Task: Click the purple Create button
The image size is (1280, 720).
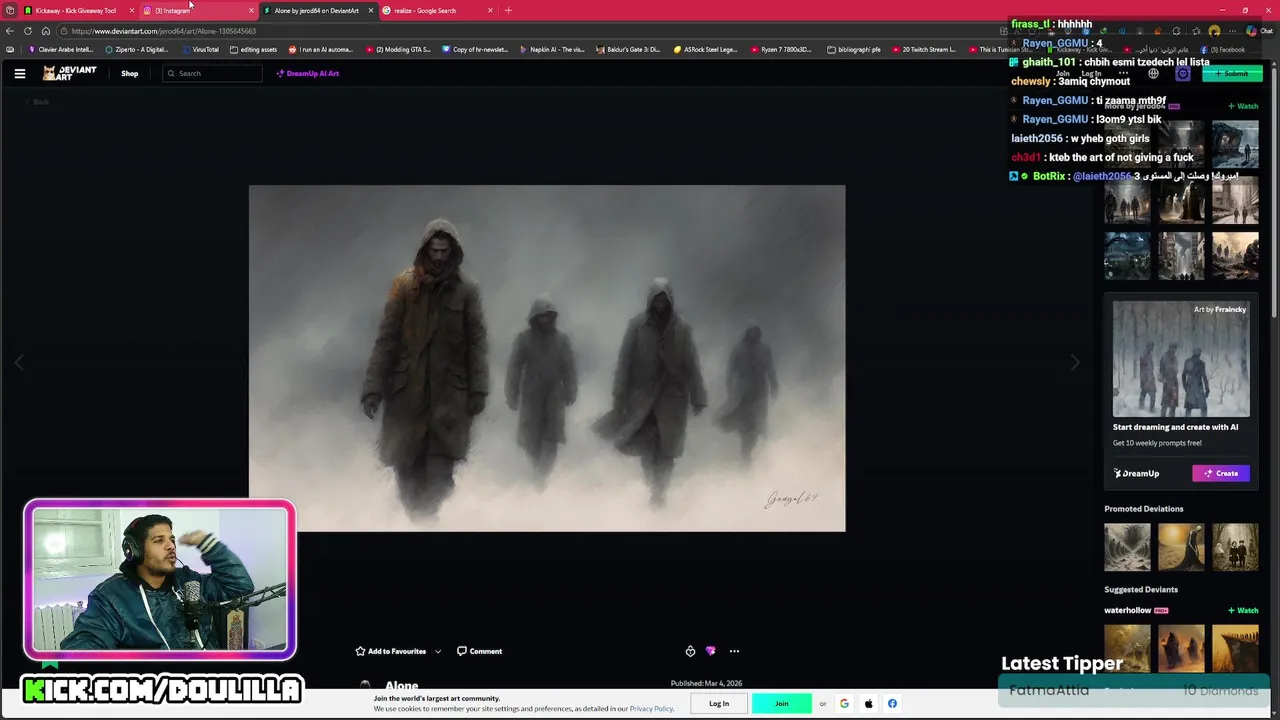Action: tap(1220, 473)
